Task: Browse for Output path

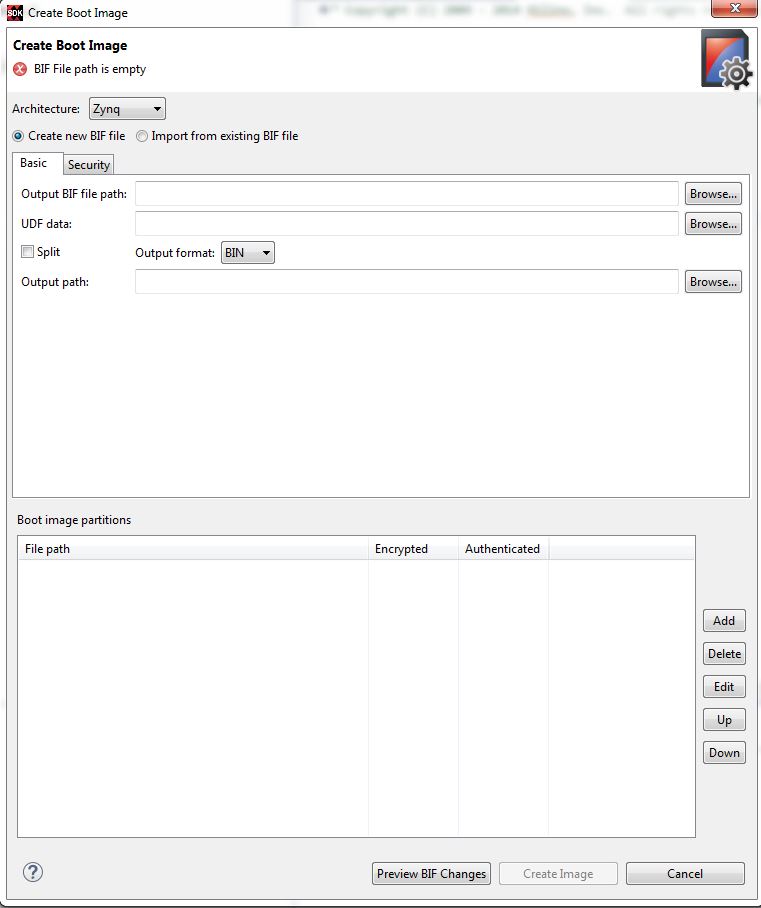Action: coord(713,281)
